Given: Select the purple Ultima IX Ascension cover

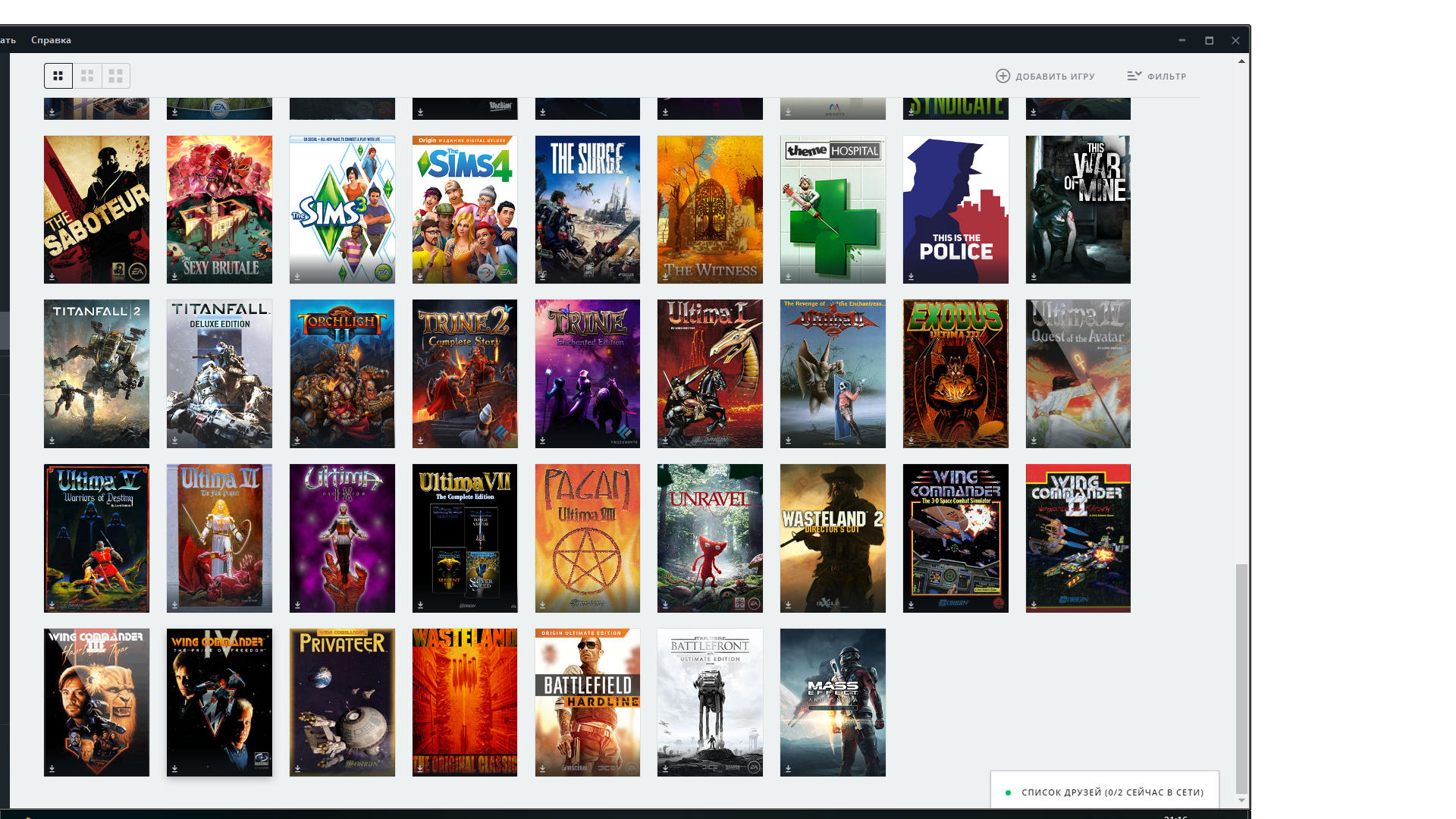Looking at the screenshot, I should click(342, 538).
